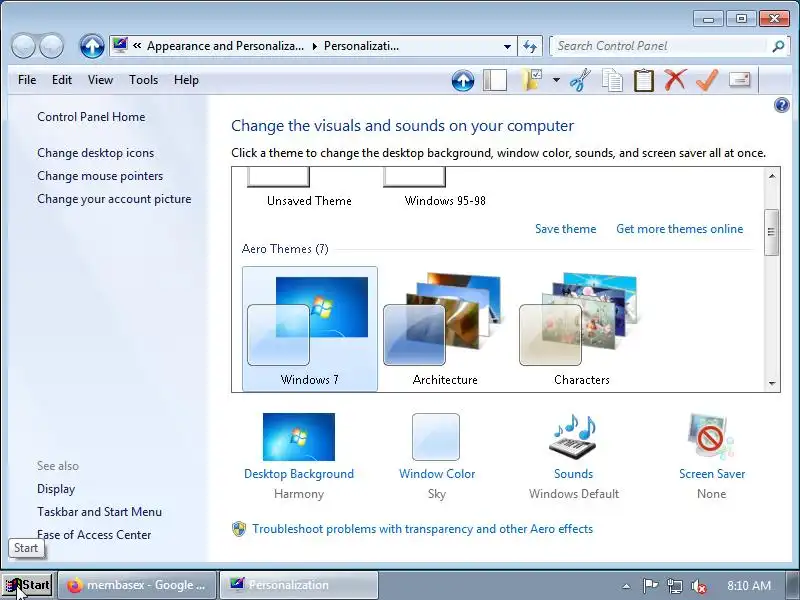This screenshot has height=600, width=800.
Task: Open the Edit menu
Action: (x=62, y=80)
